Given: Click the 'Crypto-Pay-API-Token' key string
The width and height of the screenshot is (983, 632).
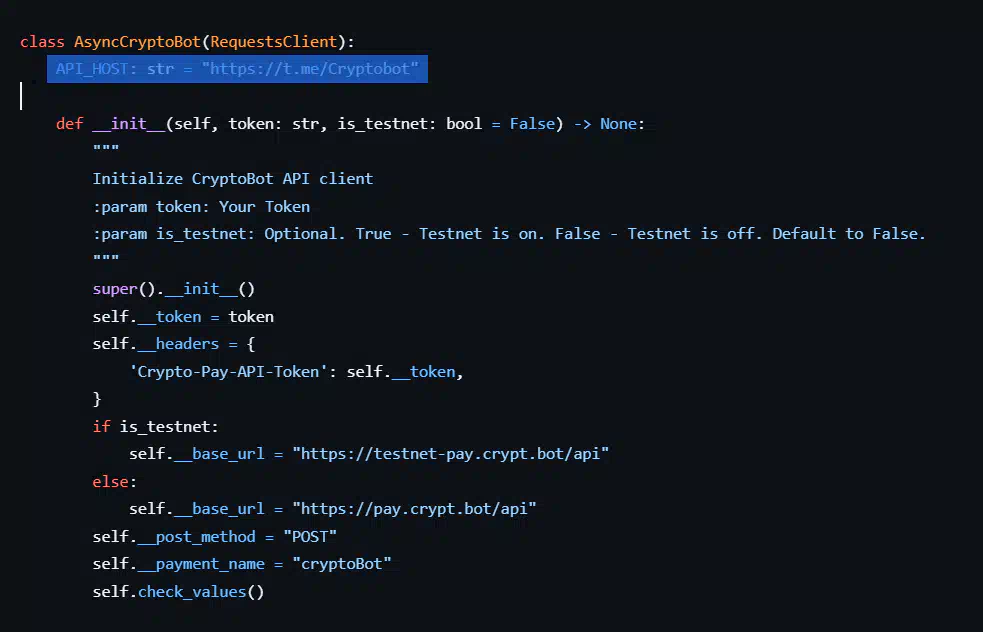Looking at the screenshot, I should pyautogui.click(x=233, y=372).
